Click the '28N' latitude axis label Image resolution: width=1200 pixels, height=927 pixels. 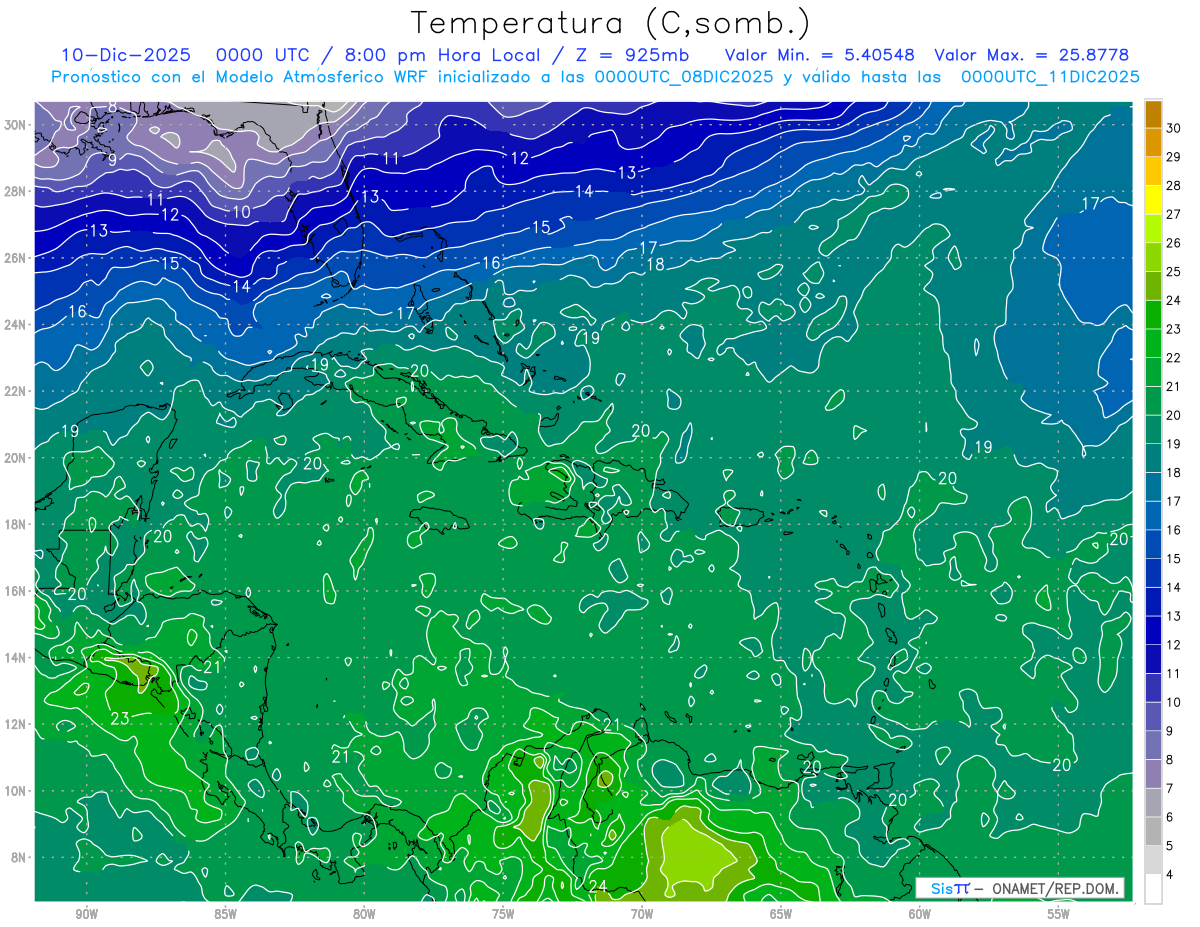(x=17, y=191)
